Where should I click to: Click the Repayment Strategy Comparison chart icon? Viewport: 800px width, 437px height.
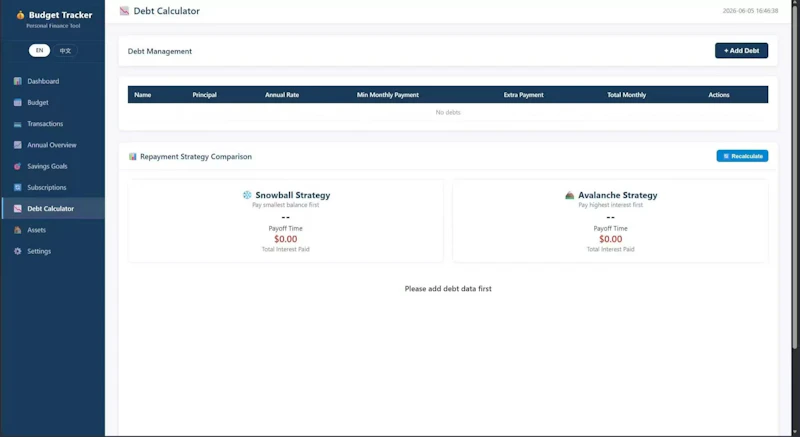(133, 157)
